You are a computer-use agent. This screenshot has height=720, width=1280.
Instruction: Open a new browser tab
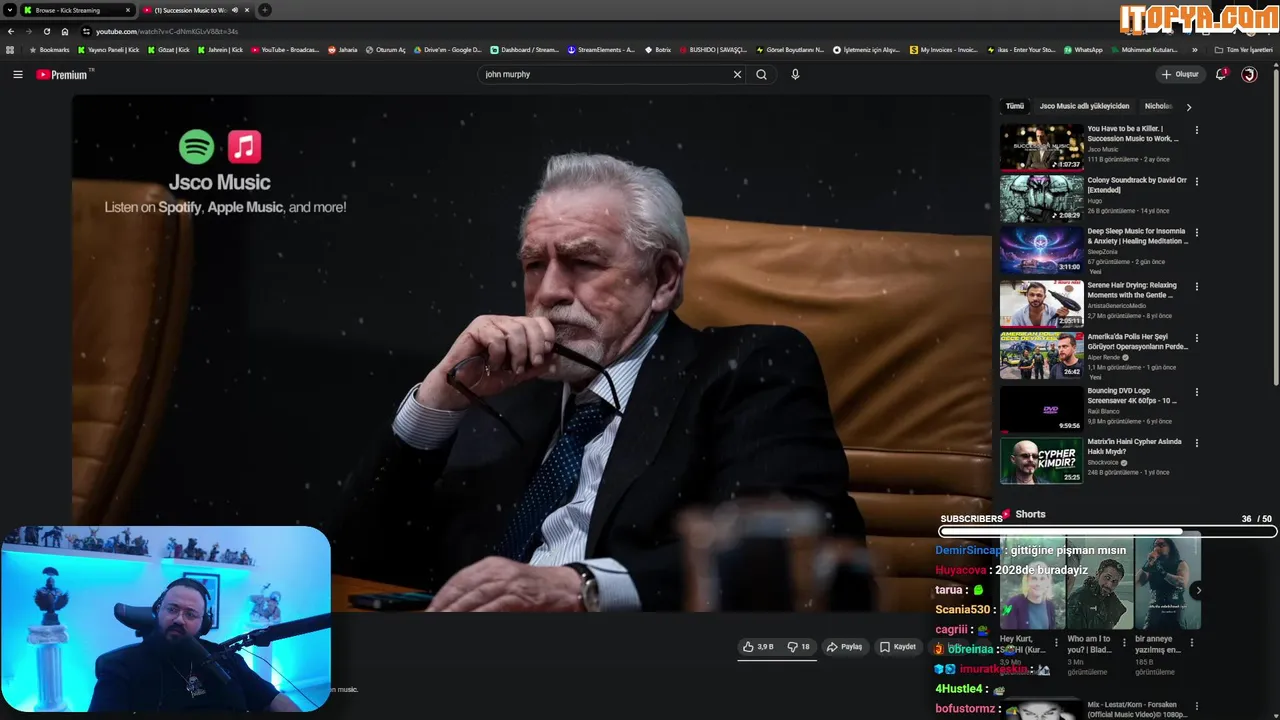[265, 10]
